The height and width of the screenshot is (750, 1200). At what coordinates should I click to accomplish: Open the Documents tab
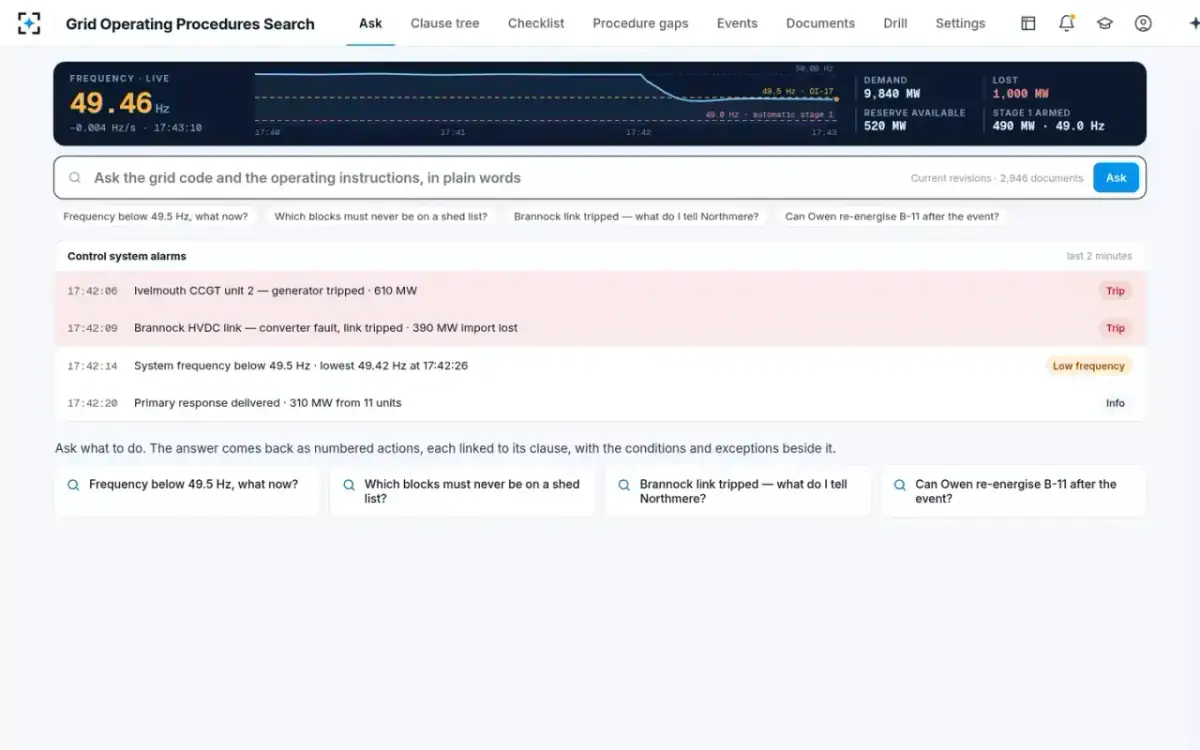click(x=820, y=23)
